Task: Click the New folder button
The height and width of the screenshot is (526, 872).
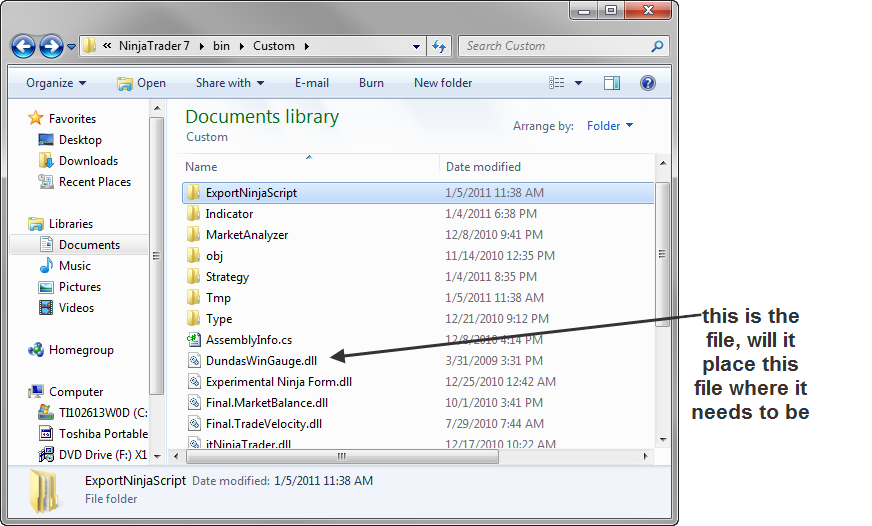Action: point(443,83)
